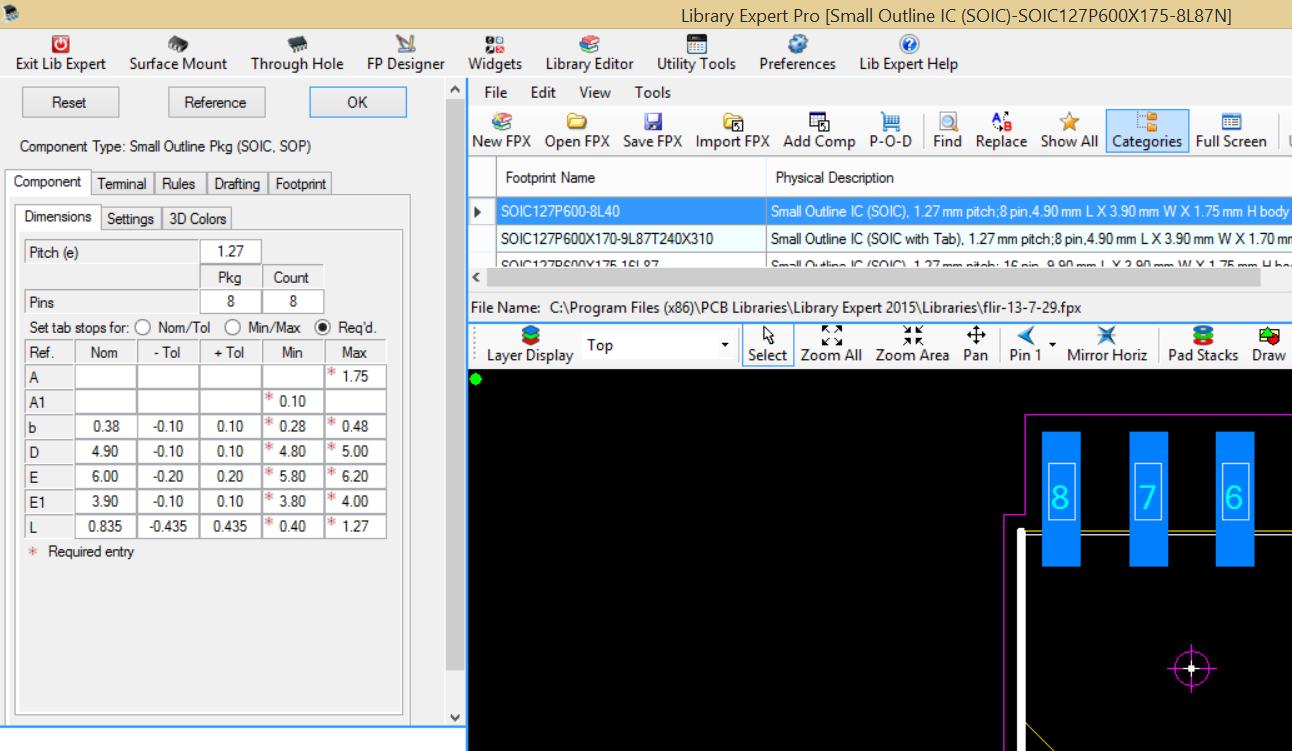Open the Top layer dropdown

725,345
